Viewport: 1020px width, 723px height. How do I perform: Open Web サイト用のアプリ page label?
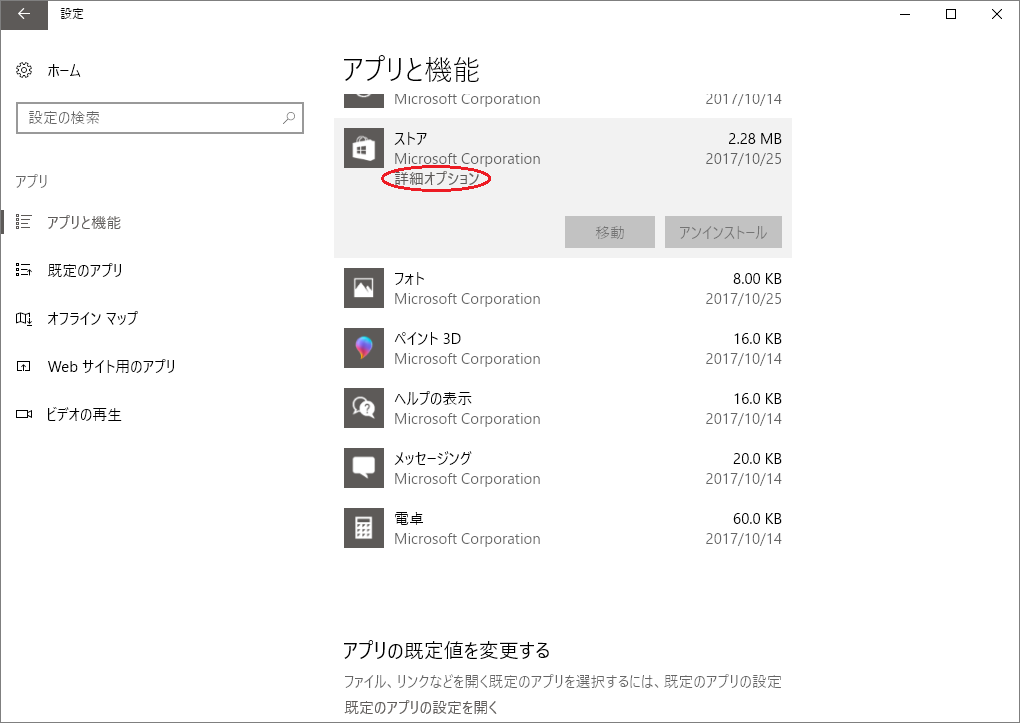click(111, 366)
